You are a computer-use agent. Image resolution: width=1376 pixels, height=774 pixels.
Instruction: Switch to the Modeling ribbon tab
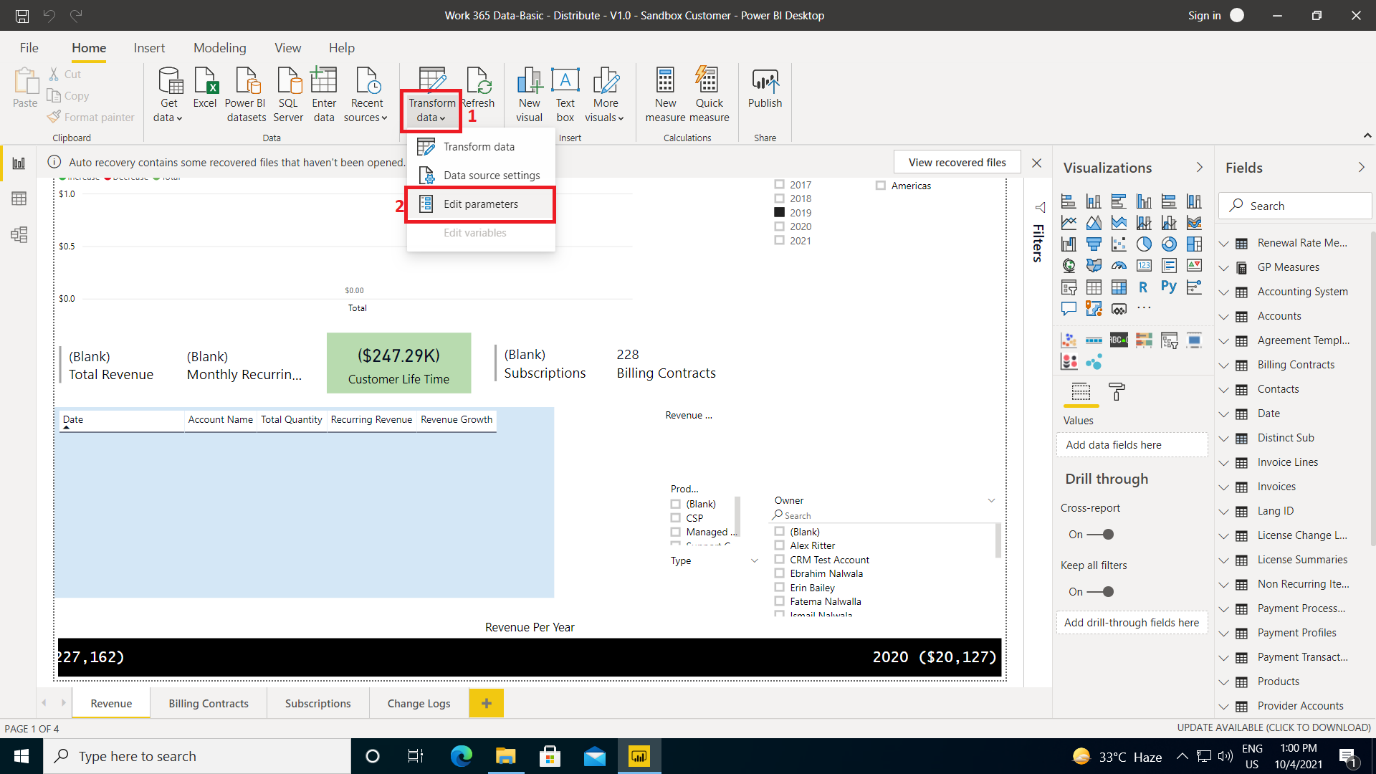(x=220, y=48)
